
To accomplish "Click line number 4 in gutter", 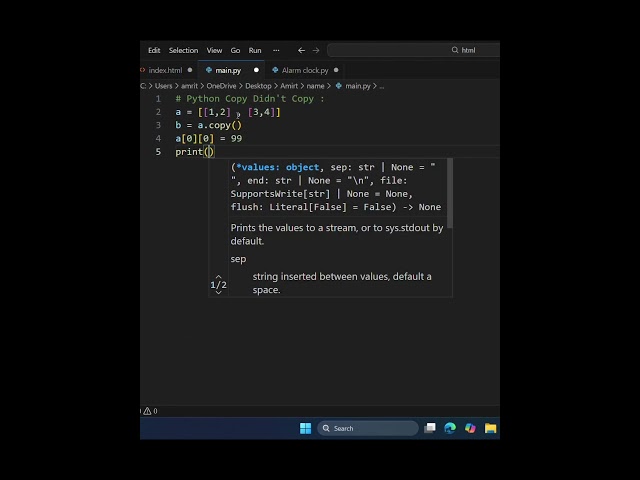I will point(158,138).
